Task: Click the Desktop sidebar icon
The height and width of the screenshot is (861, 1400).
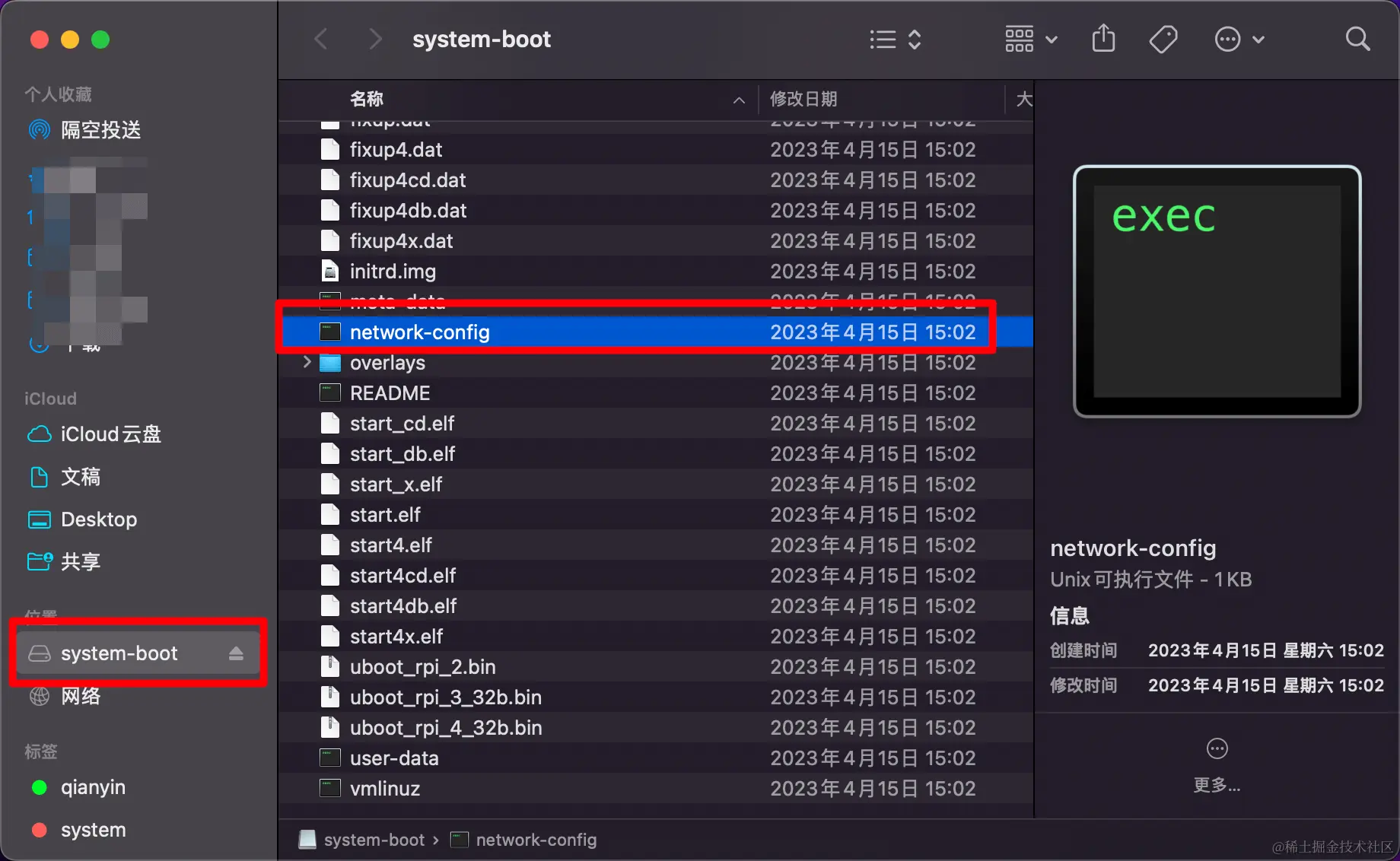Action: point(40,519)
